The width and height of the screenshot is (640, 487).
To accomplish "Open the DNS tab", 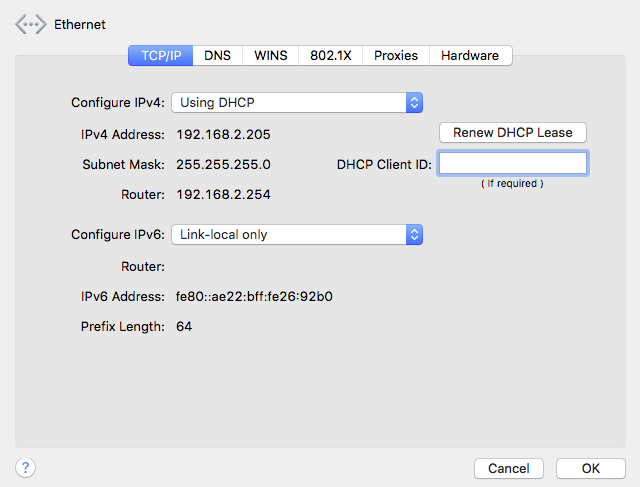I will [x=218, y=56].
